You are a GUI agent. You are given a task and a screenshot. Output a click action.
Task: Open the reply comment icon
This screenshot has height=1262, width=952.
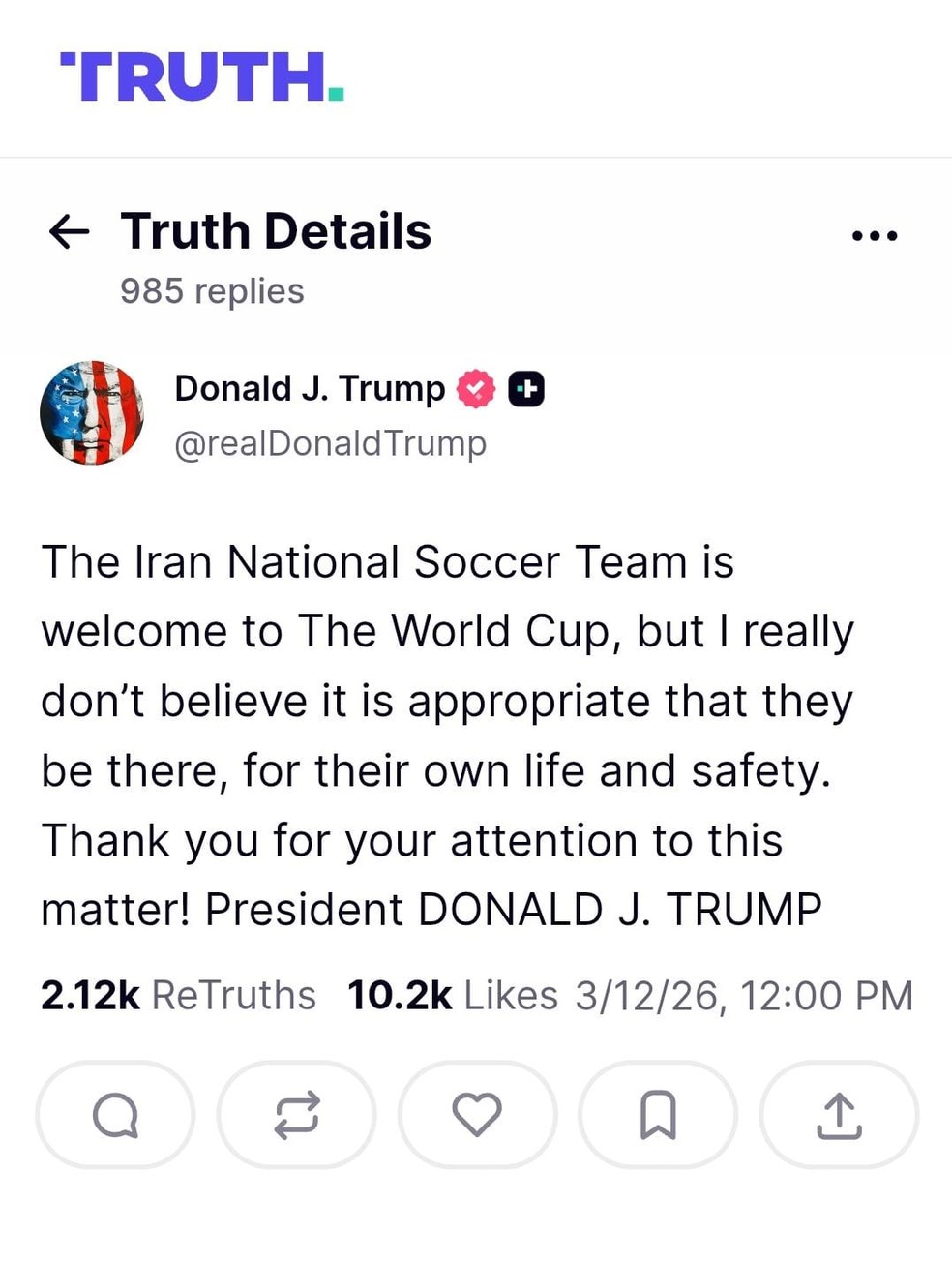click(x=114, y=1114)
